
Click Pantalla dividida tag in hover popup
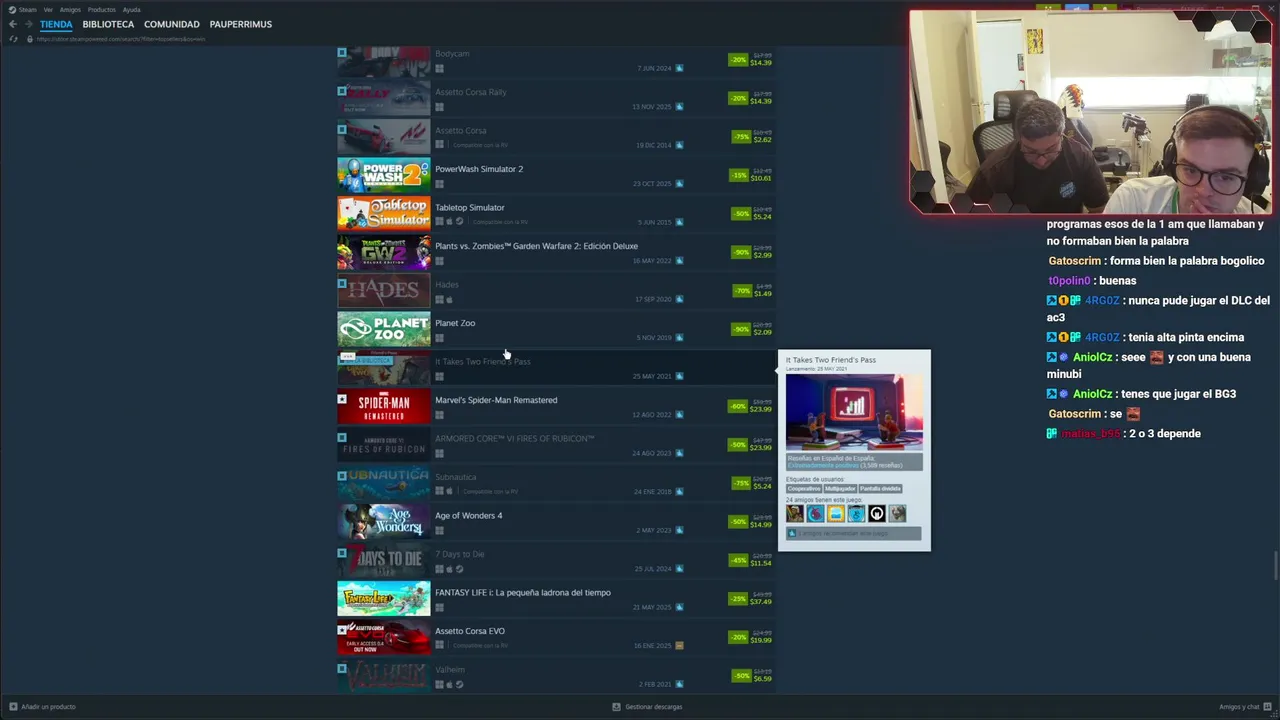click(x=881, y=489)
